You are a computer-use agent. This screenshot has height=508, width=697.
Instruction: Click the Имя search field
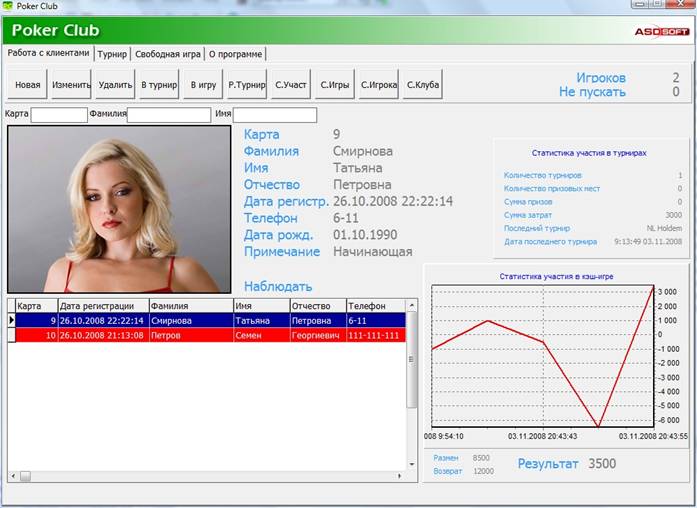pos(274,115)
